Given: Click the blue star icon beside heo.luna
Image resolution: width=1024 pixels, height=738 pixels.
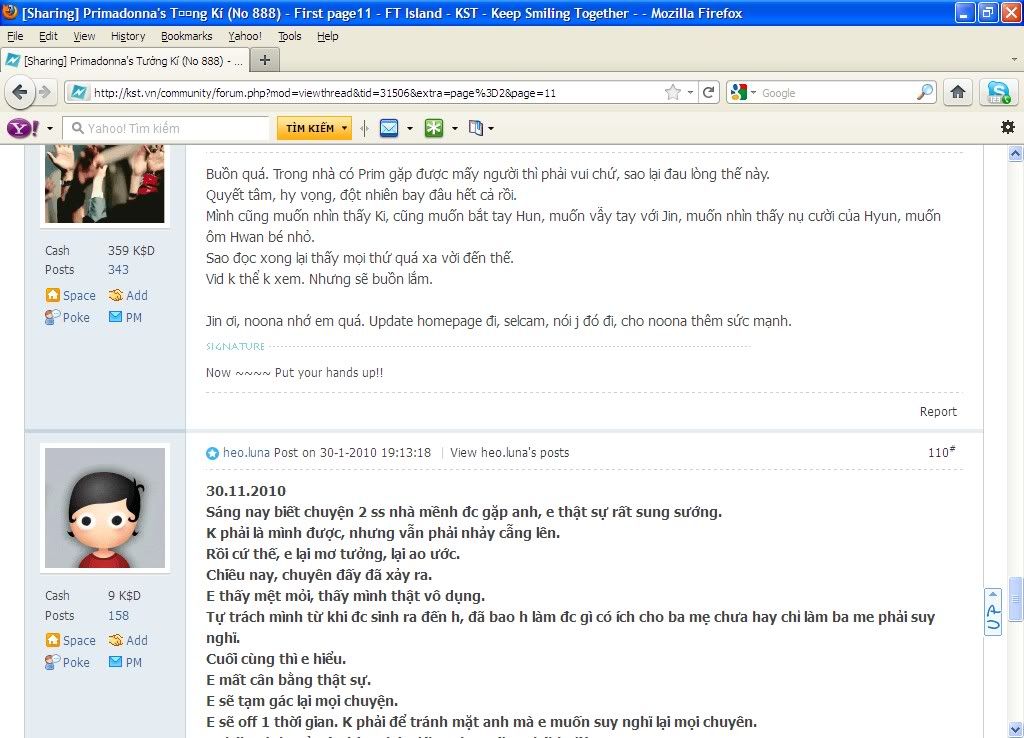Looking at the screenshot, I should 212,453.
